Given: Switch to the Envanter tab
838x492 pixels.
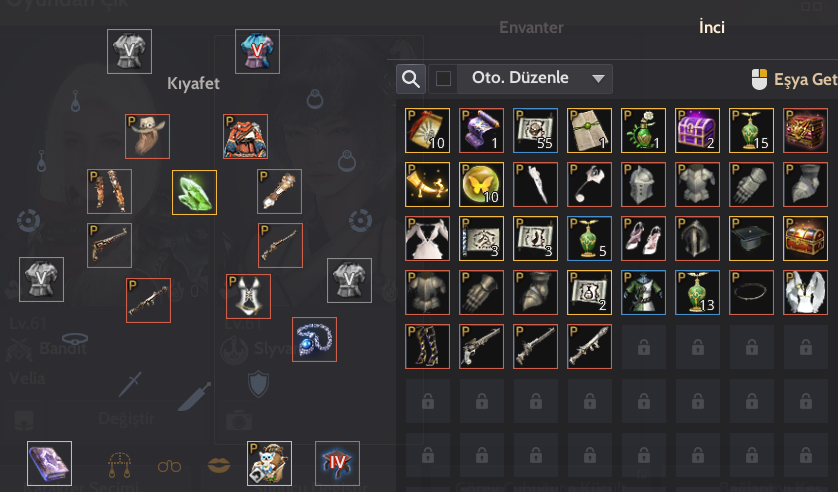Looking at the screenshot, I should coord(531,27).
